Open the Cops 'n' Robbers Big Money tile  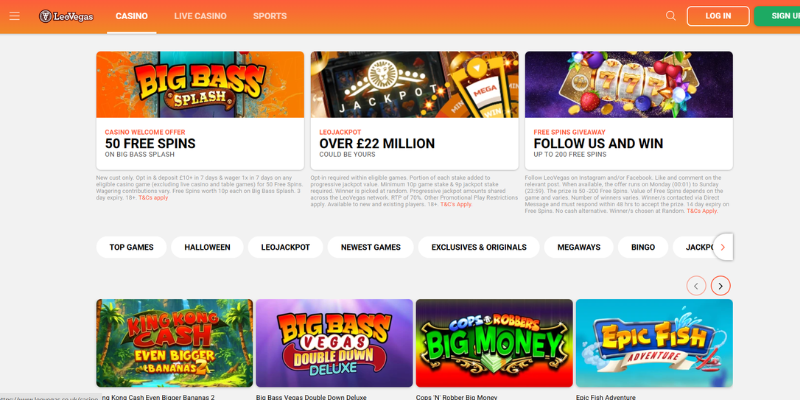[x=494, y=343]
